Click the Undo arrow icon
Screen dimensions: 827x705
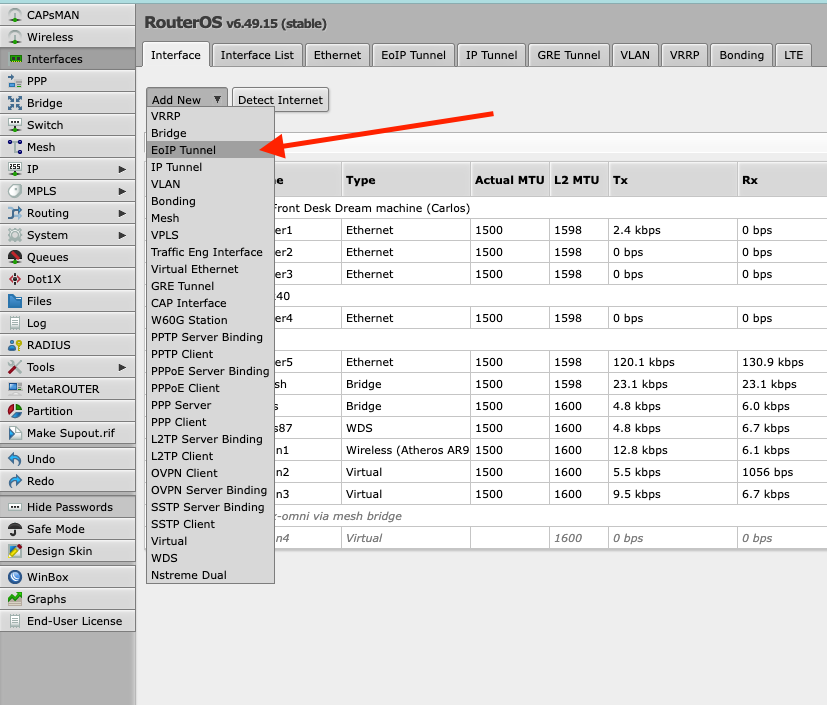click(x=15, y=459)
